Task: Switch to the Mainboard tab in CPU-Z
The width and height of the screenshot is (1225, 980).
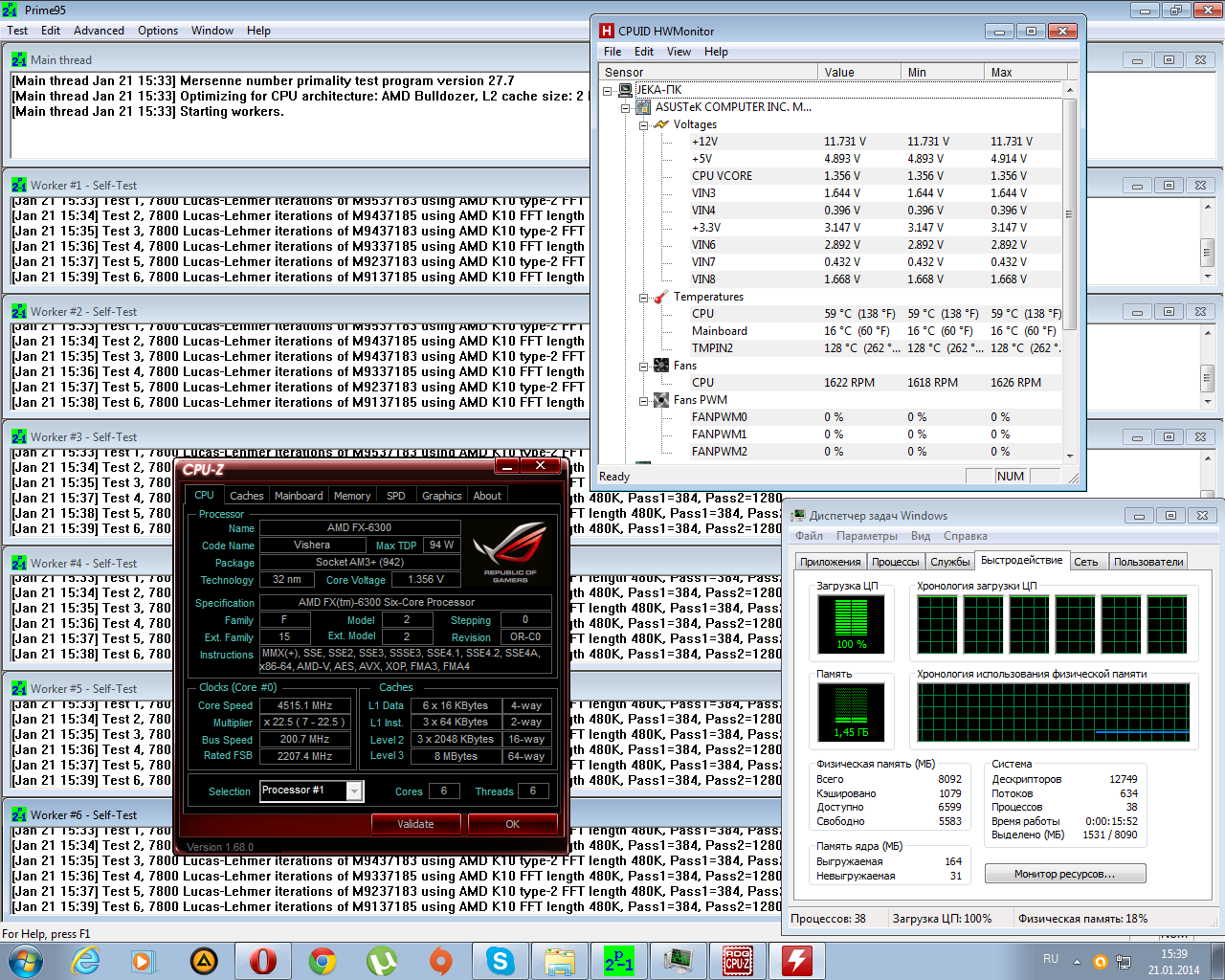Action: click(299, 496)
